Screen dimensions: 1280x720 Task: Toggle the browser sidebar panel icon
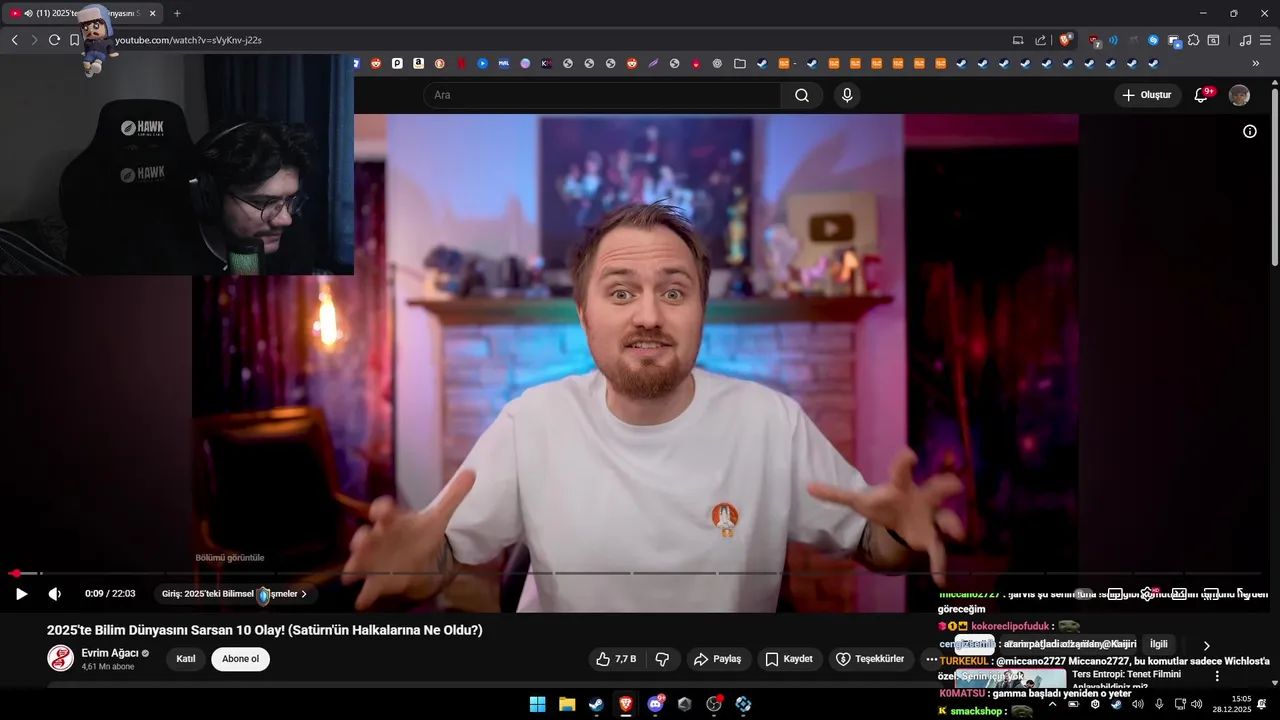(x=1213, y=40)
